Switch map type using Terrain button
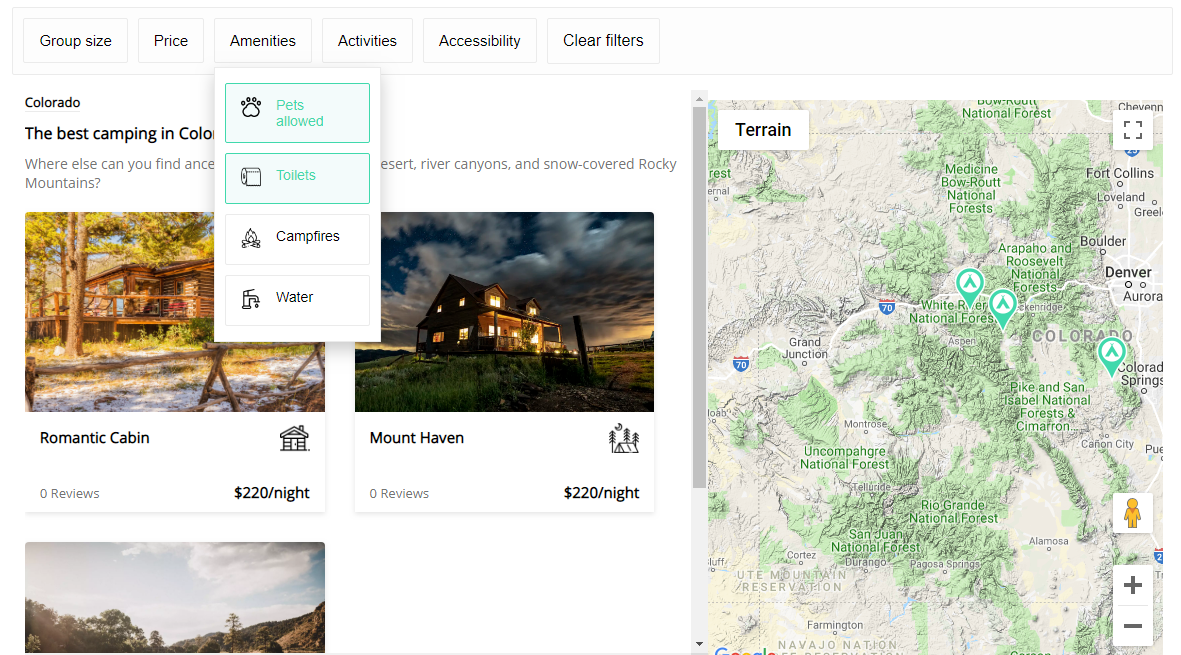Viewport: 1181px width, 655px height. tap(763, 129)
